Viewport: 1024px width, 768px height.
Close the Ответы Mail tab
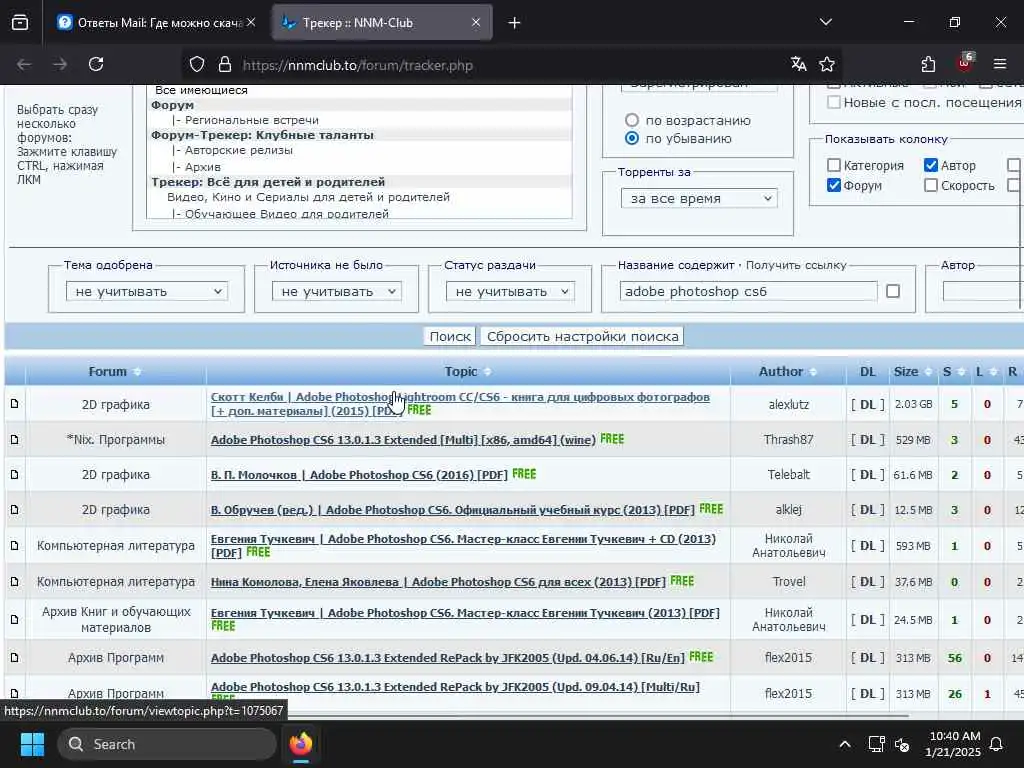pos(251,23)
